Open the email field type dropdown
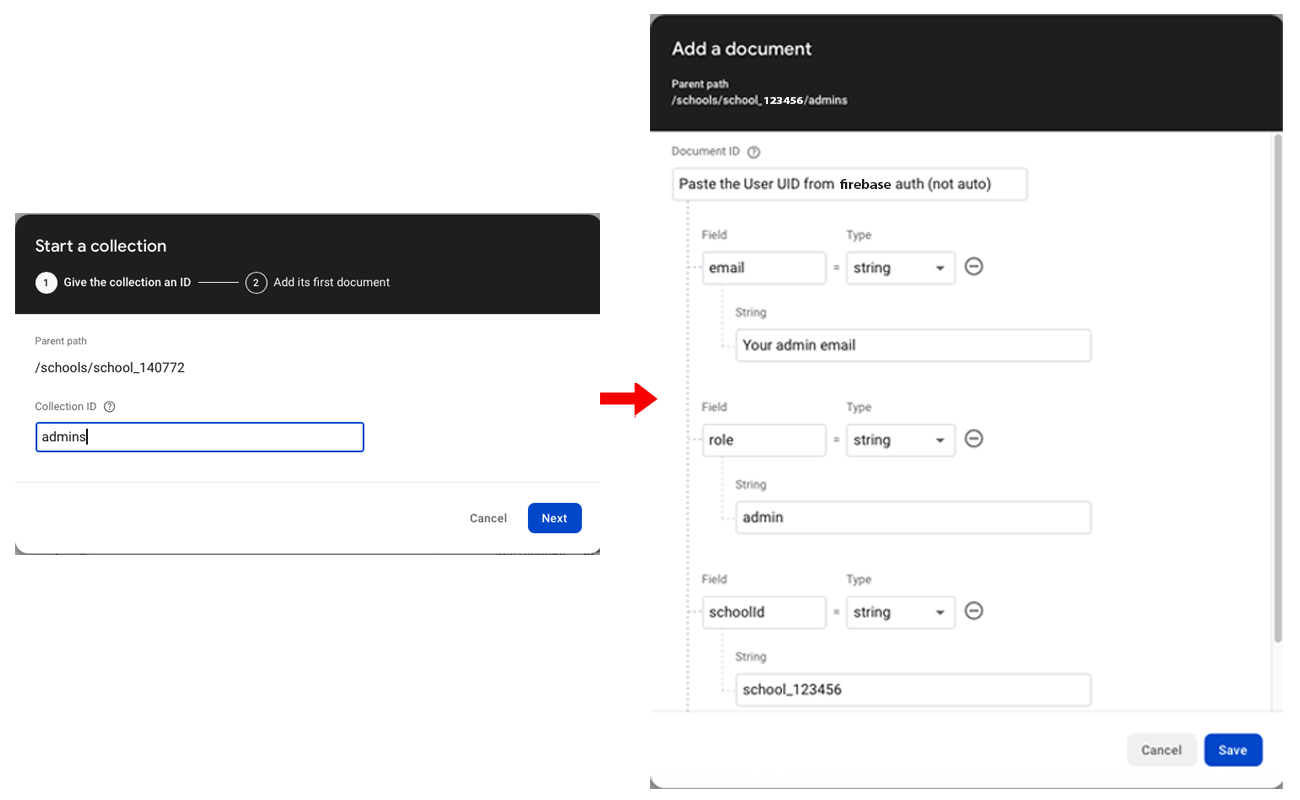 pos(900,267)
